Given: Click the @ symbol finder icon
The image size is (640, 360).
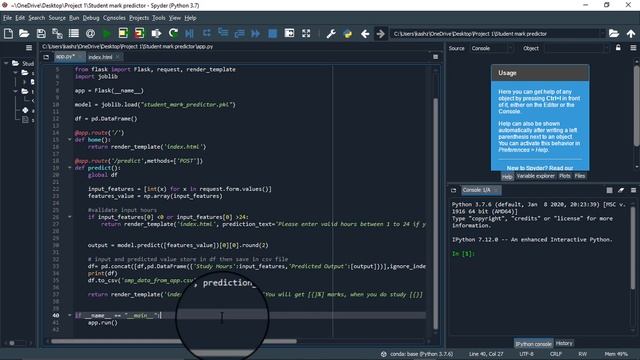Looking at the screenshot, I should tap(90, 33).
